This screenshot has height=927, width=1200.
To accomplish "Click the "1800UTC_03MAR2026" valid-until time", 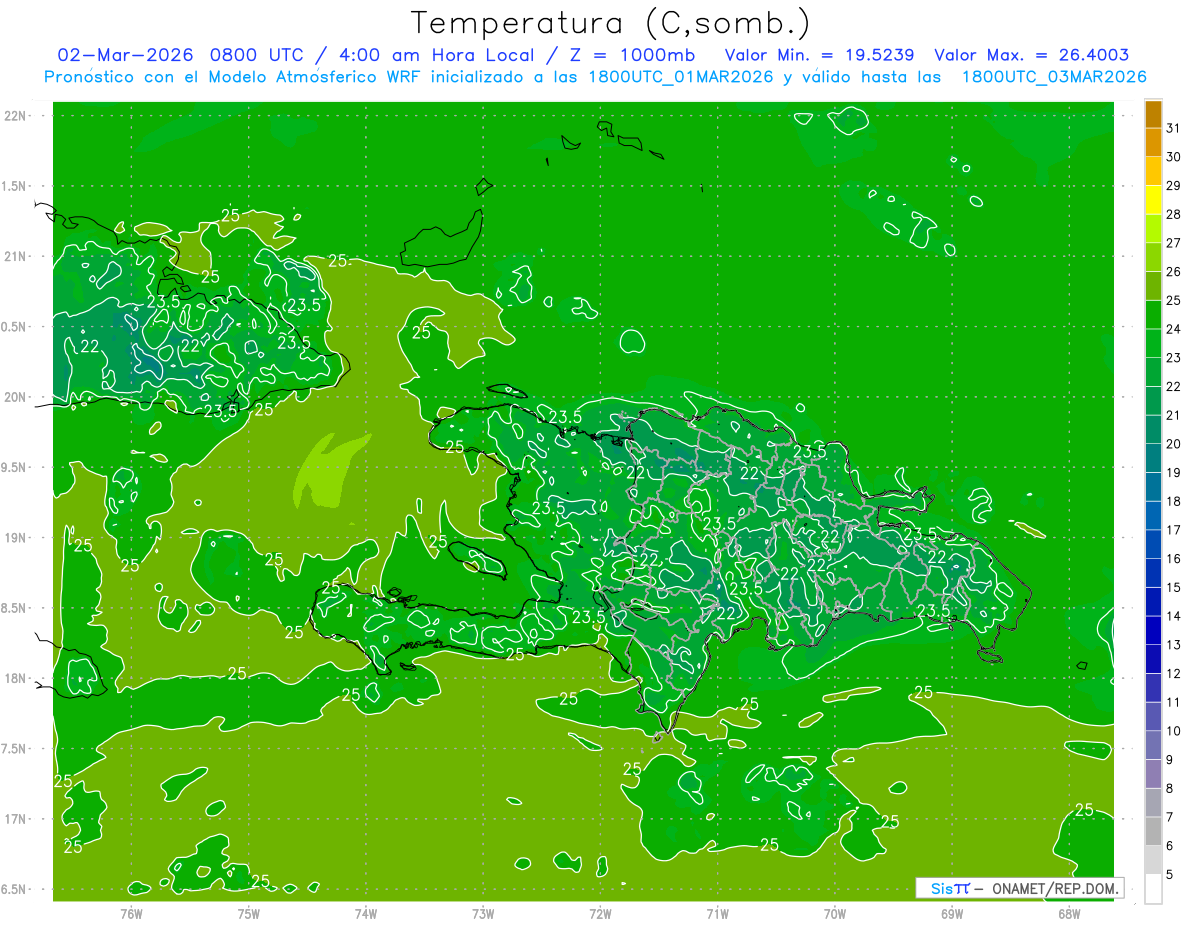I will (1053, 77).
